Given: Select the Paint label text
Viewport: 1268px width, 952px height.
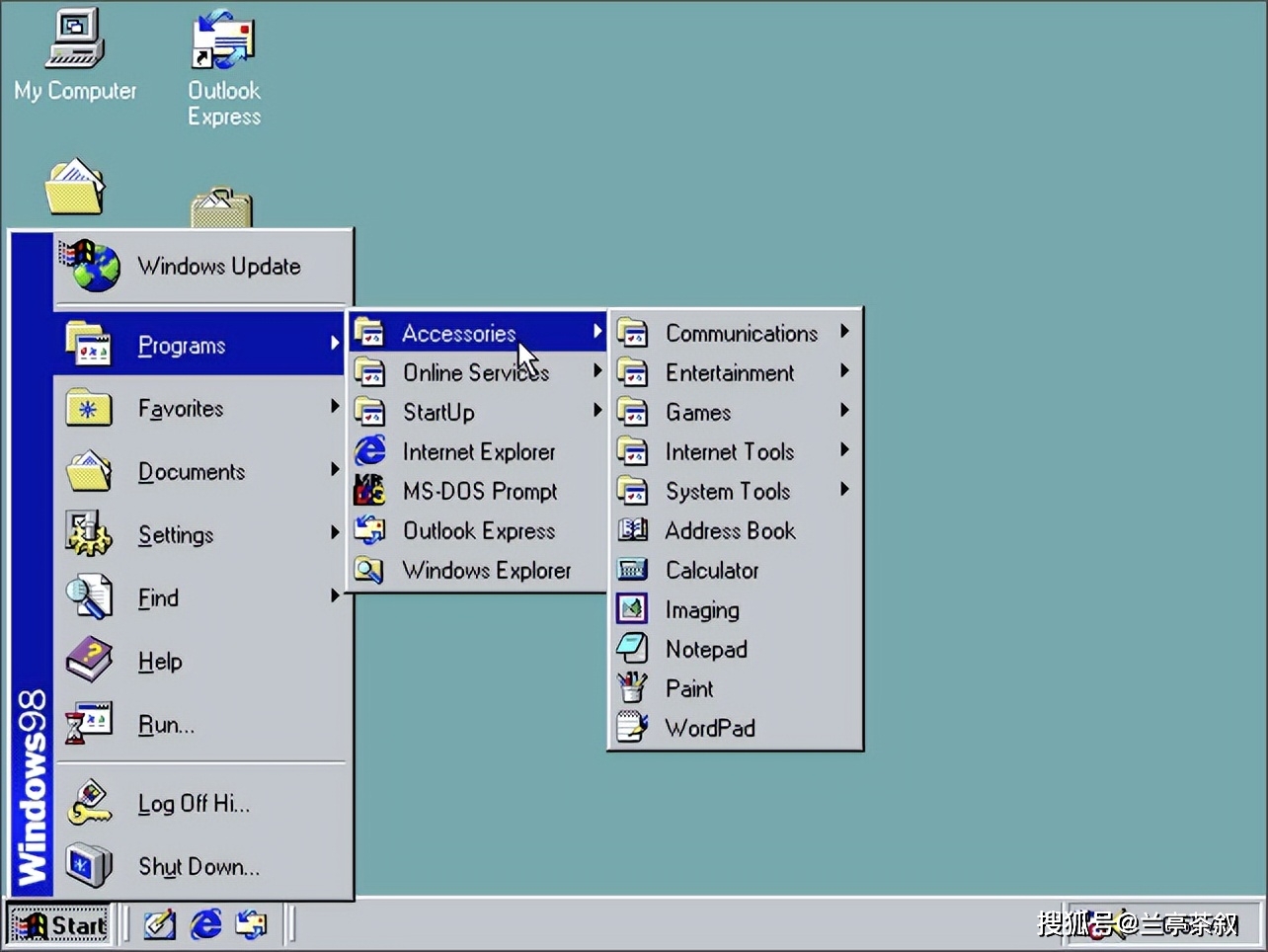Looking at the screenshot, I should point(689,688).
